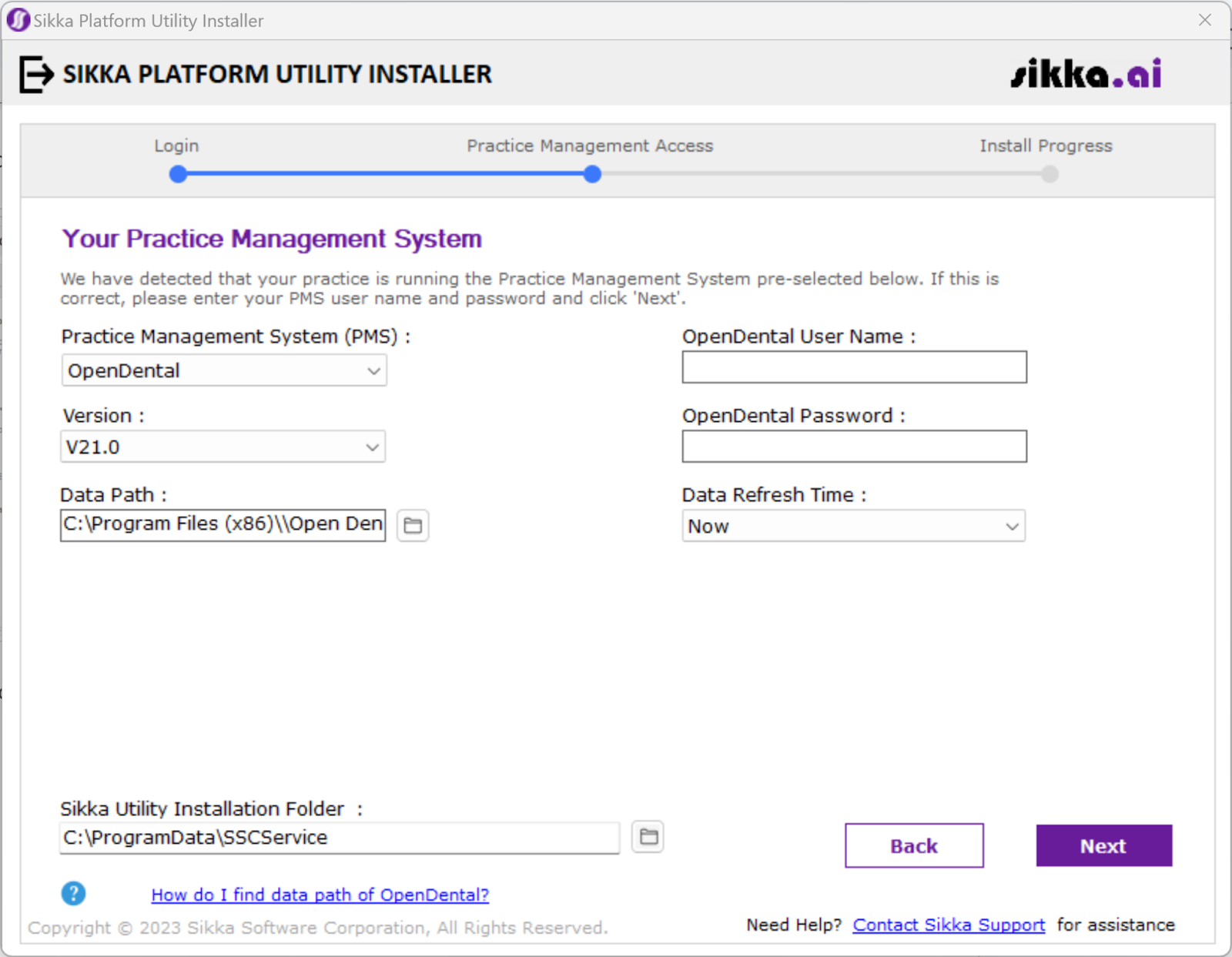Click the 'OpenDental User Name :' label
Image resolution: width=1232 pixels, height=957 pixels.
pos(798,337)
